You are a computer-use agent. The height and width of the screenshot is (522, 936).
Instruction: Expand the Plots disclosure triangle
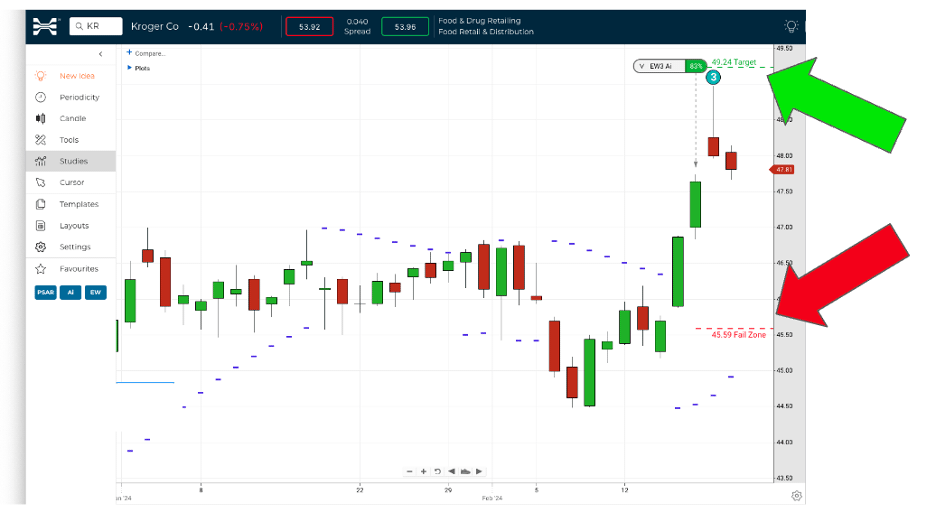pyautogui.click(x=130, y=67)
